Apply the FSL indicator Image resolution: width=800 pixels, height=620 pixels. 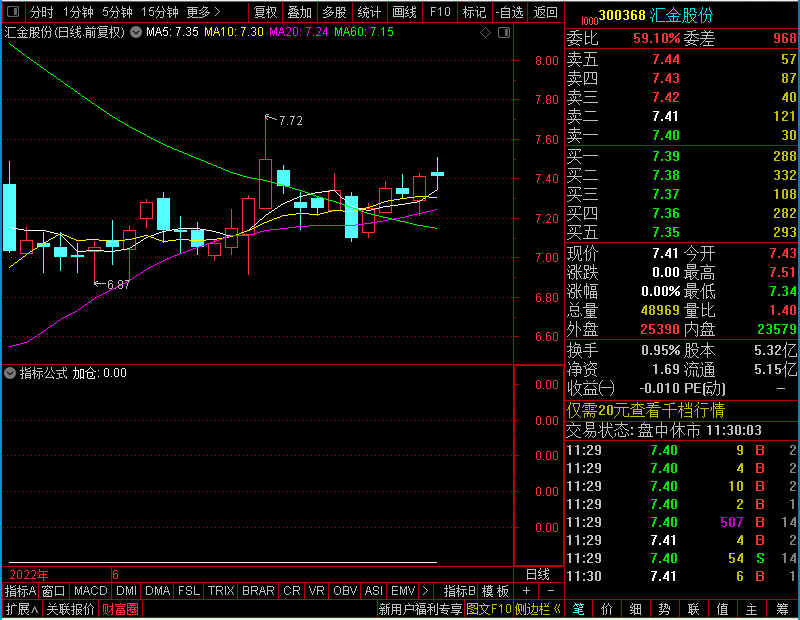[x=189, y=591]
